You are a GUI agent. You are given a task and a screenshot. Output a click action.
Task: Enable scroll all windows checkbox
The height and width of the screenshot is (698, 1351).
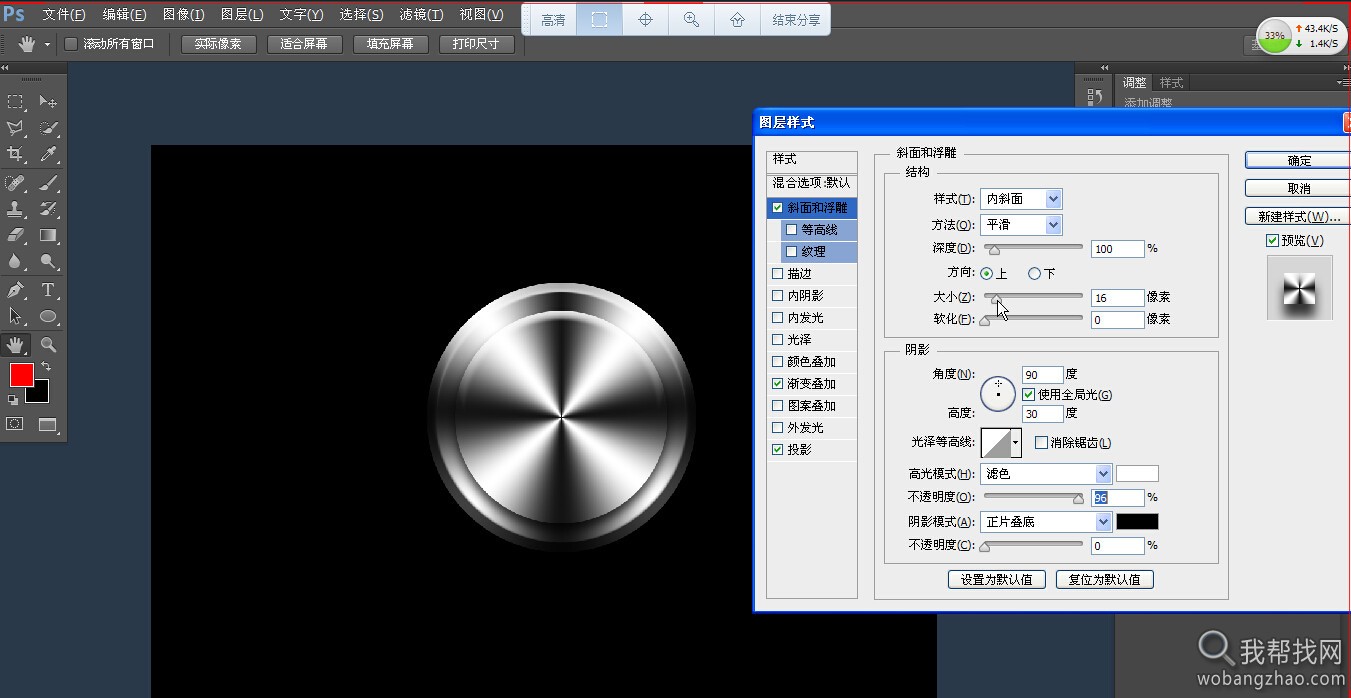click(71, 44)
